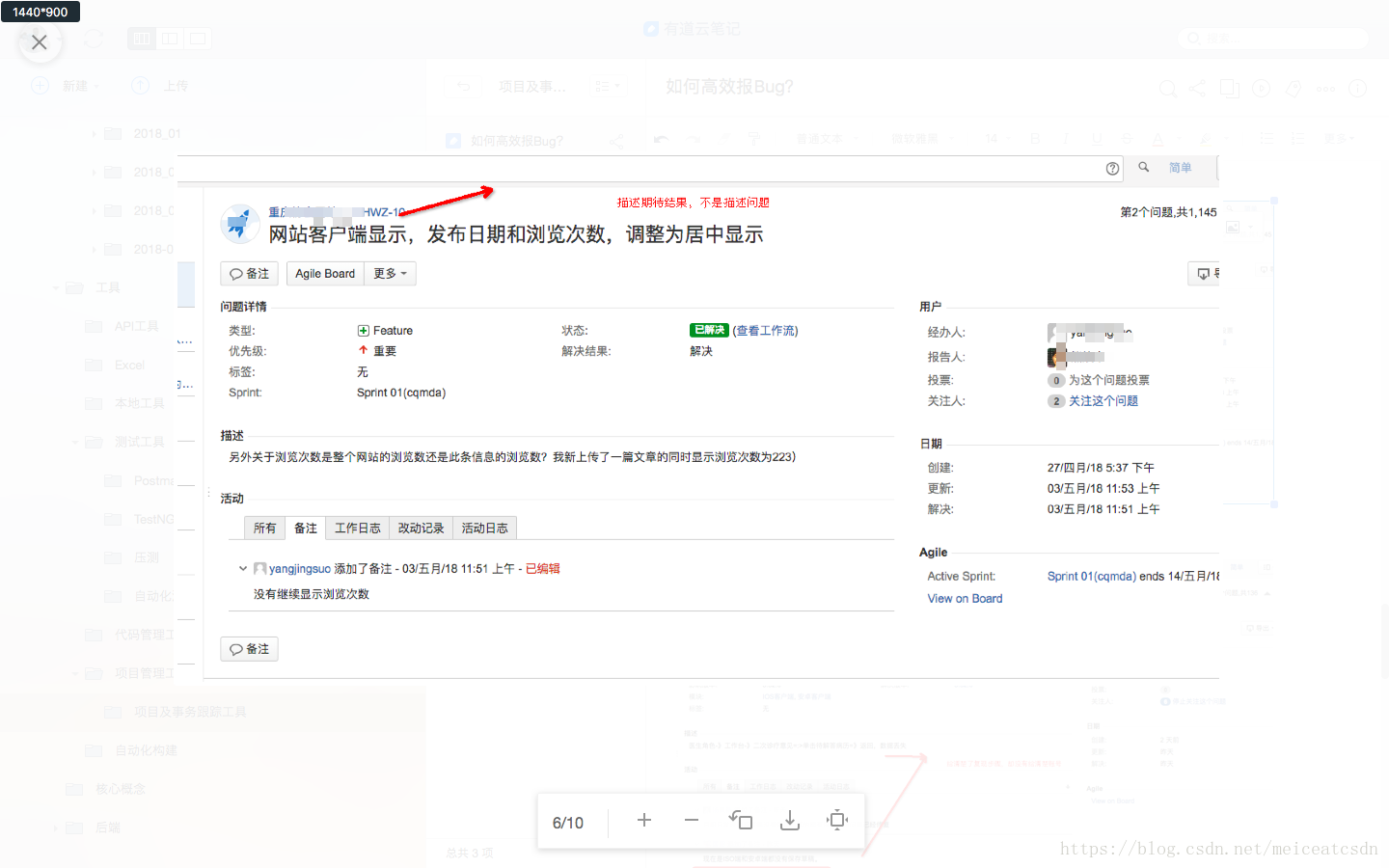Viewport: 1389px width, 868px height.
Task: Select the 活动日志 tab
Action: (484, 529)
